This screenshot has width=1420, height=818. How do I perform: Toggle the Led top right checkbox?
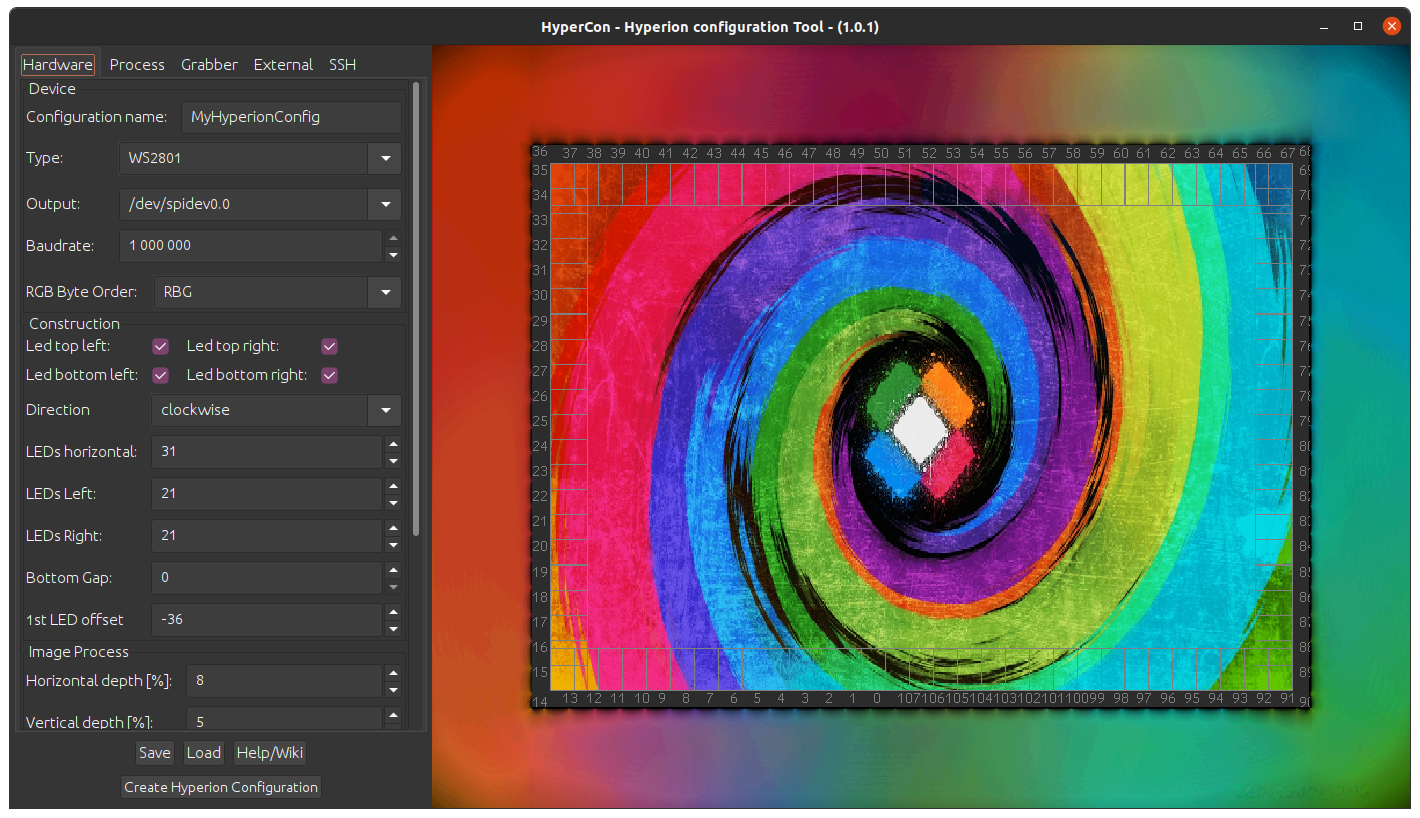pyautogui.click(x=329, y=346)
